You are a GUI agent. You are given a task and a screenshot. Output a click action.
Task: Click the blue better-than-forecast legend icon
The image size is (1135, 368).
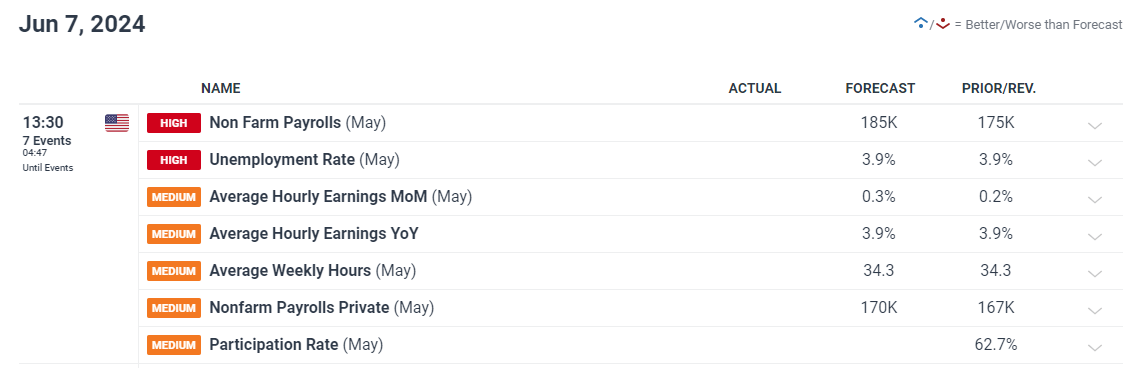(921, 24)
